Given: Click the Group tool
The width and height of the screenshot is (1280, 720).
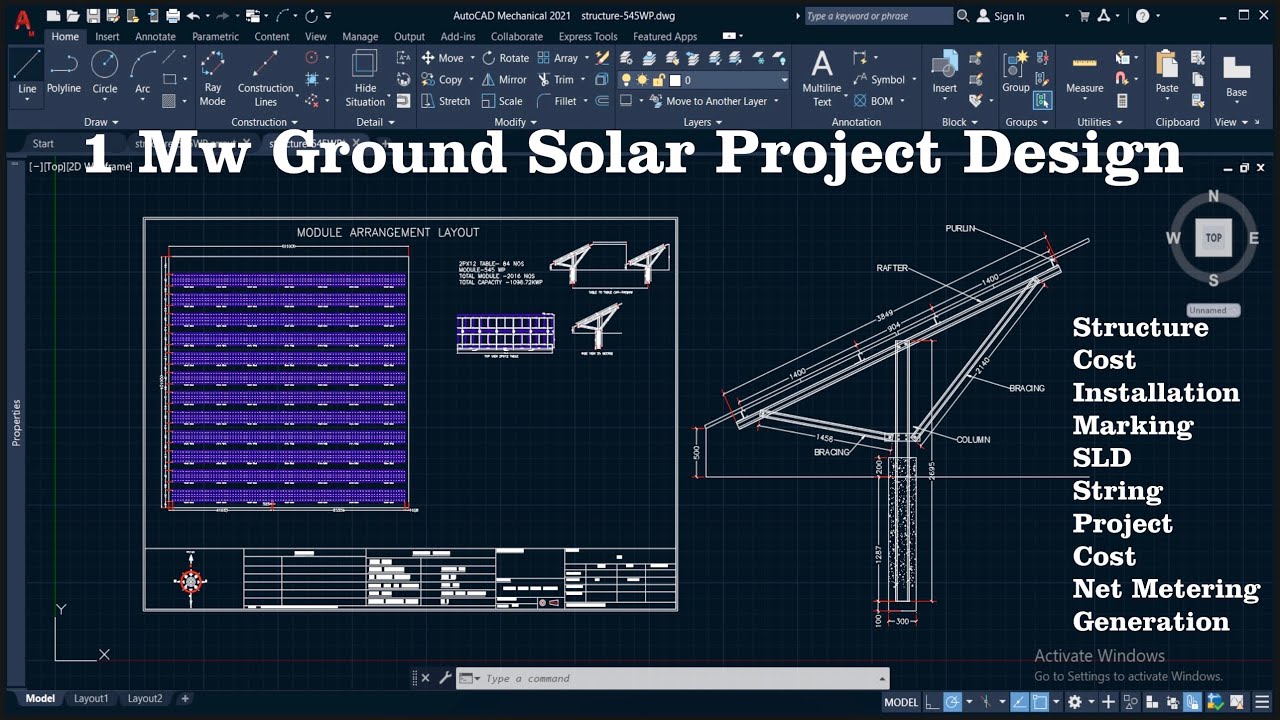Looking at the screenshot, I should pos(1016,72).
